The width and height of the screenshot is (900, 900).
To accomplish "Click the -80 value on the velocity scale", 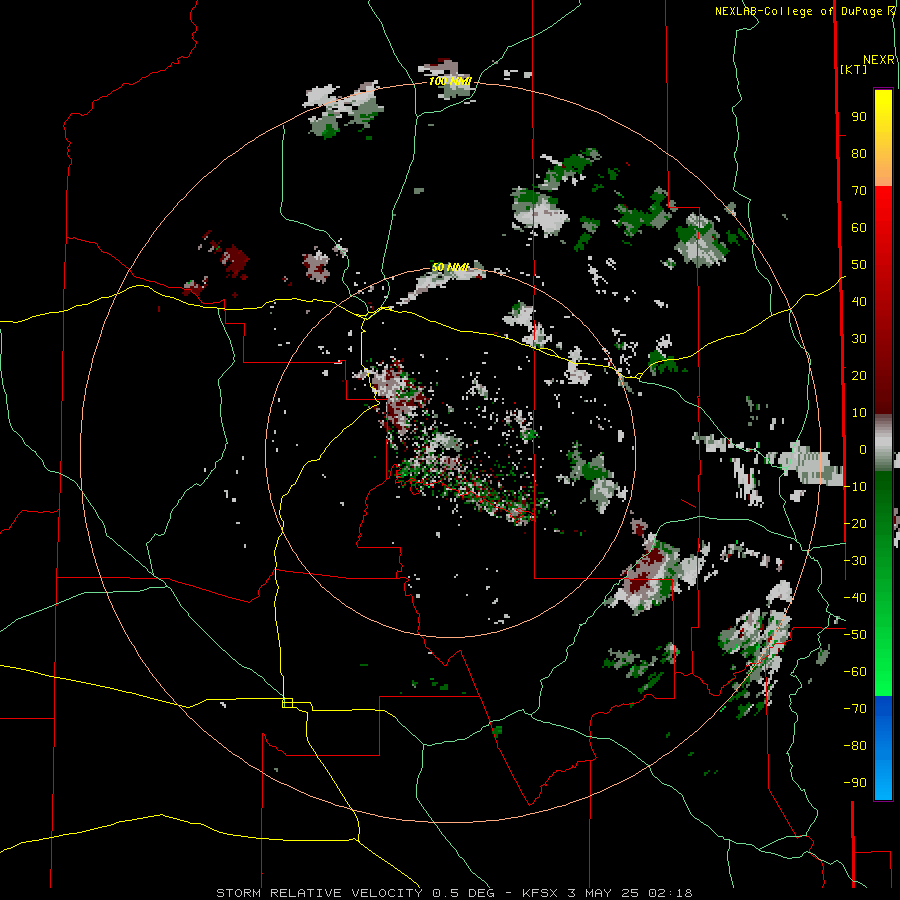I will click(x=855, y=746).
